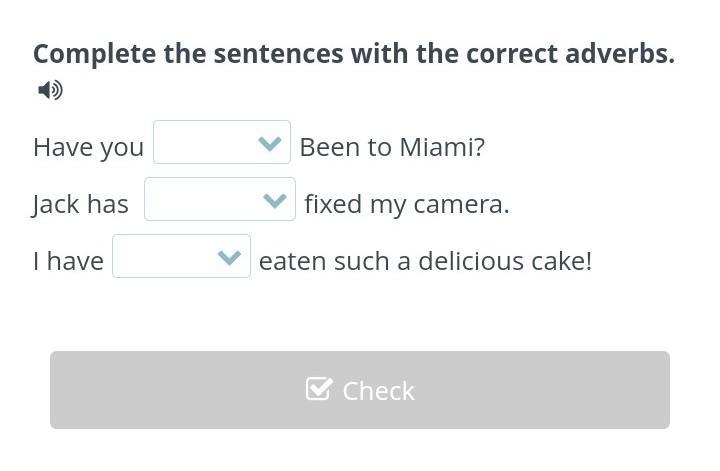Screen dimensions: 720x471
Task: Click the text "Been to Miami?"
Action: [392, 147]
